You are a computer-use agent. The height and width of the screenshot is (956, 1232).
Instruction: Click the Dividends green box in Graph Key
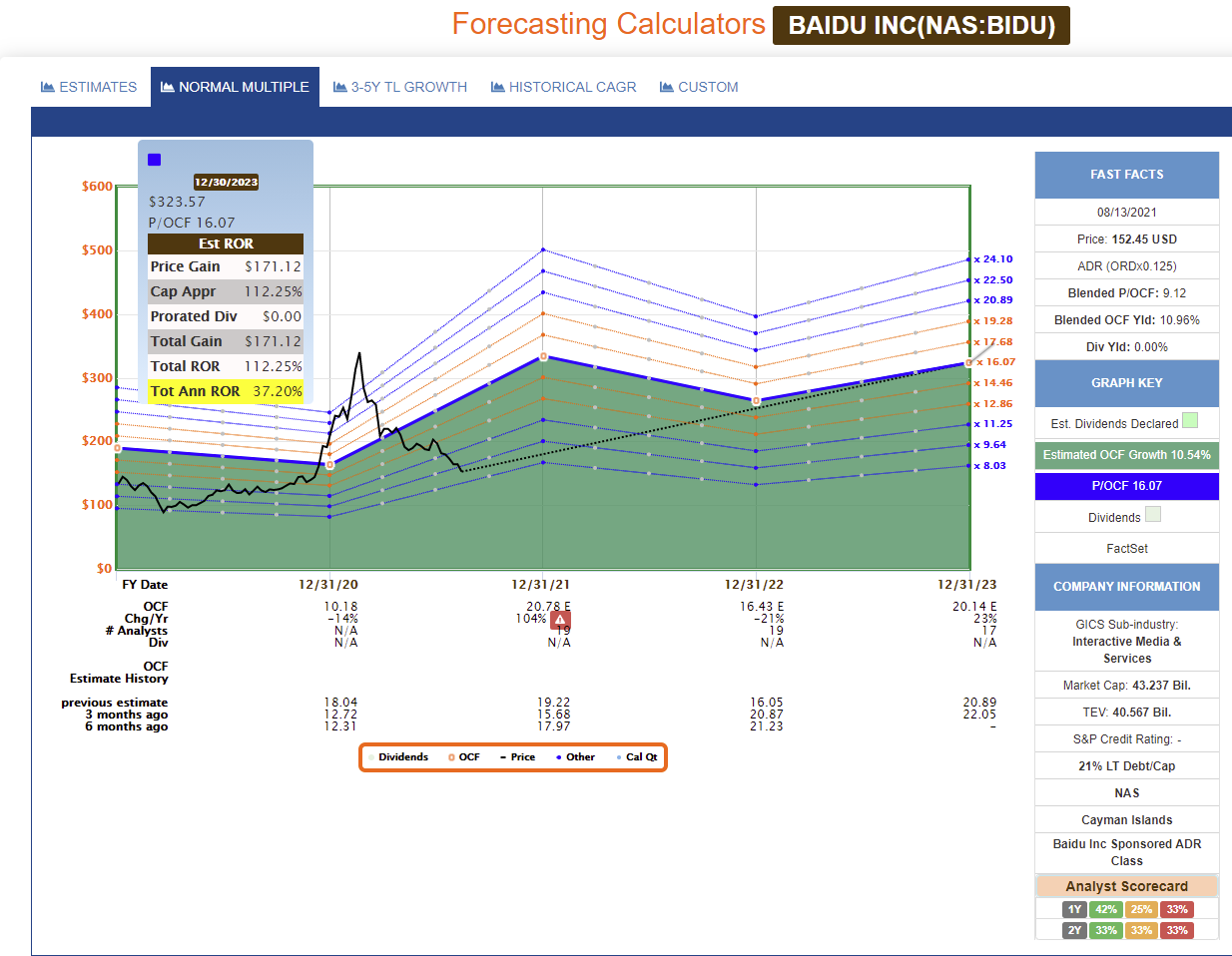click(x=1153, y=515)
